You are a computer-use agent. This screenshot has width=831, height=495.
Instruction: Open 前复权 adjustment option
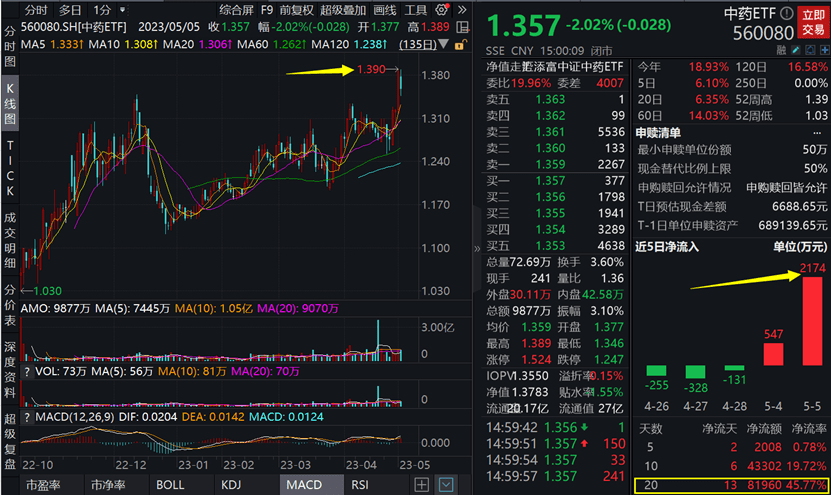click(297, 10)
